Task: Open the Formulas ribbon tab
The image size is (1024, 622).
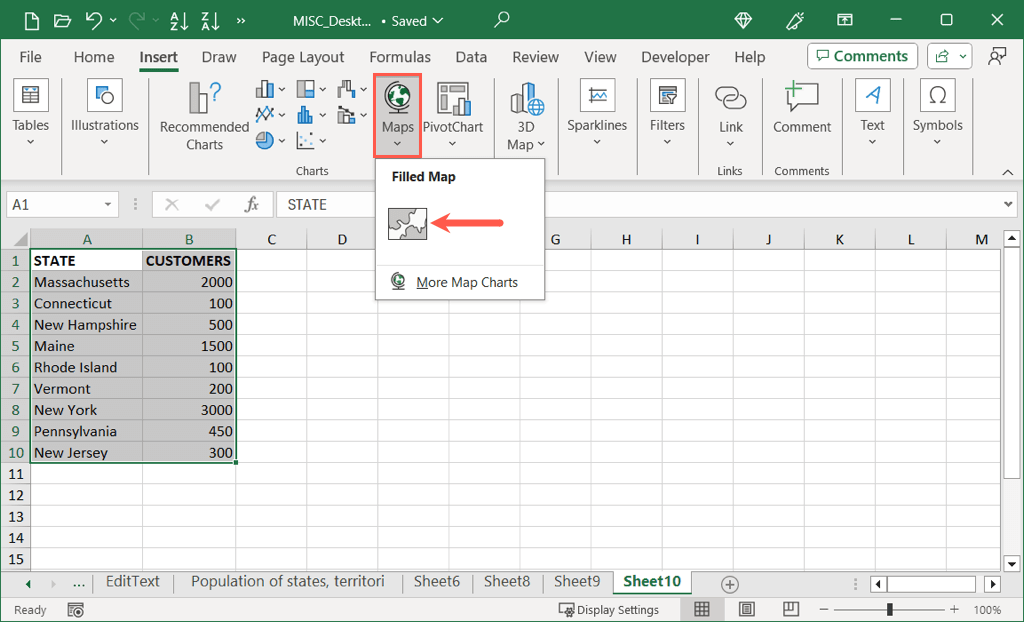Action: pyautogui.click(x=400, y=57)
